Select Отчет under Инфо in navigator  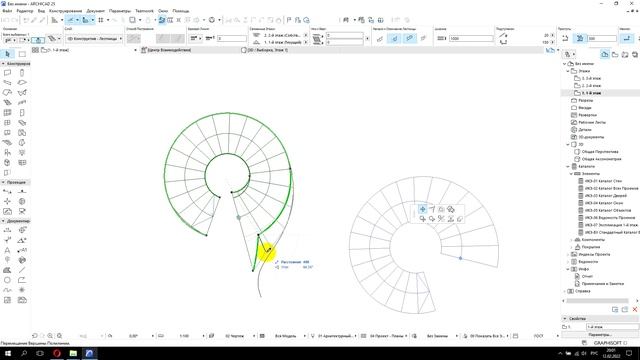pos(587,276)
